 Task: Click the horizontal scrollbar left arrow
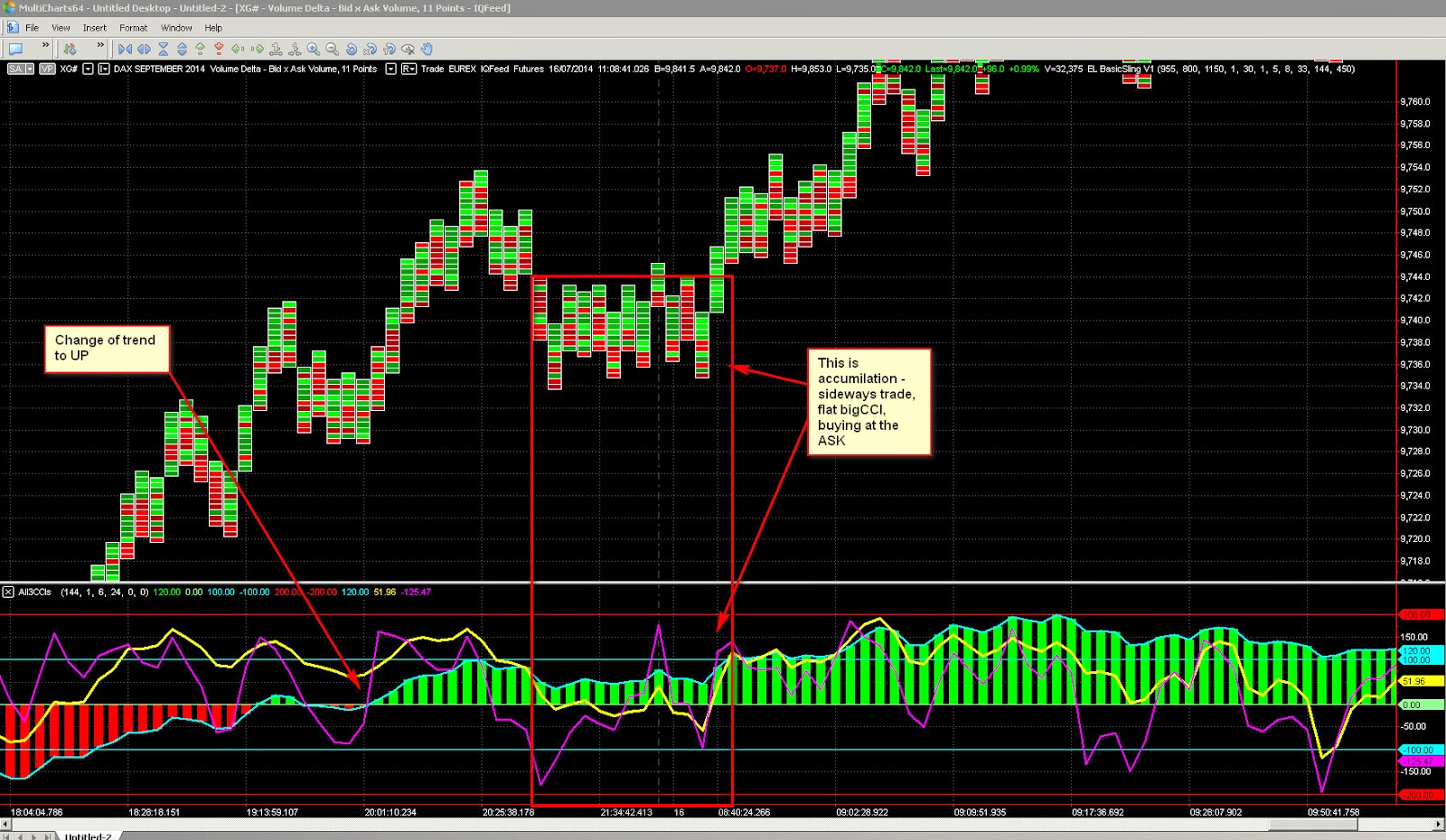[5, 825]
